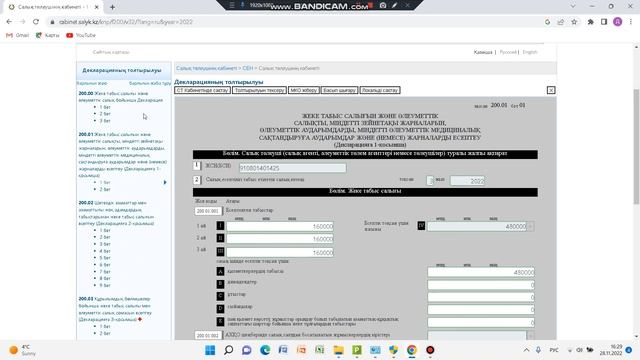
Task: Click the 'Толтырылуын тексеру' button
Action: (260, 90)
